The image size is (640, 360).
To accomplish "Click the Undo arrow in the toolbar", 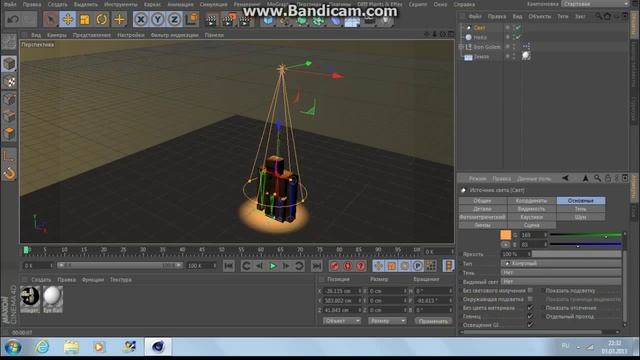I will [x=13, y=20].
